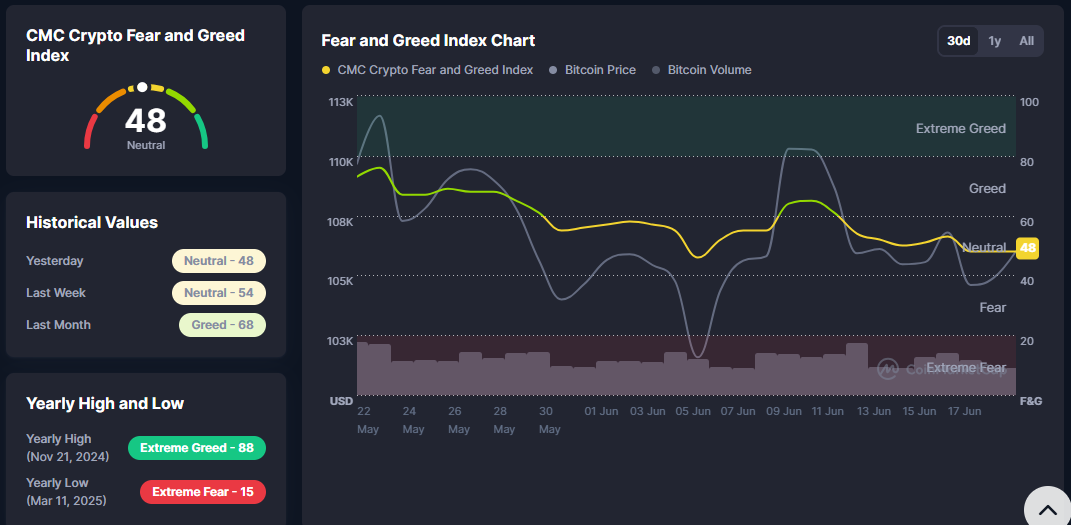1071x525 pixels.
Task: Toggle CMC Crypto Fear and Greed Index legend
Action: 427,70
